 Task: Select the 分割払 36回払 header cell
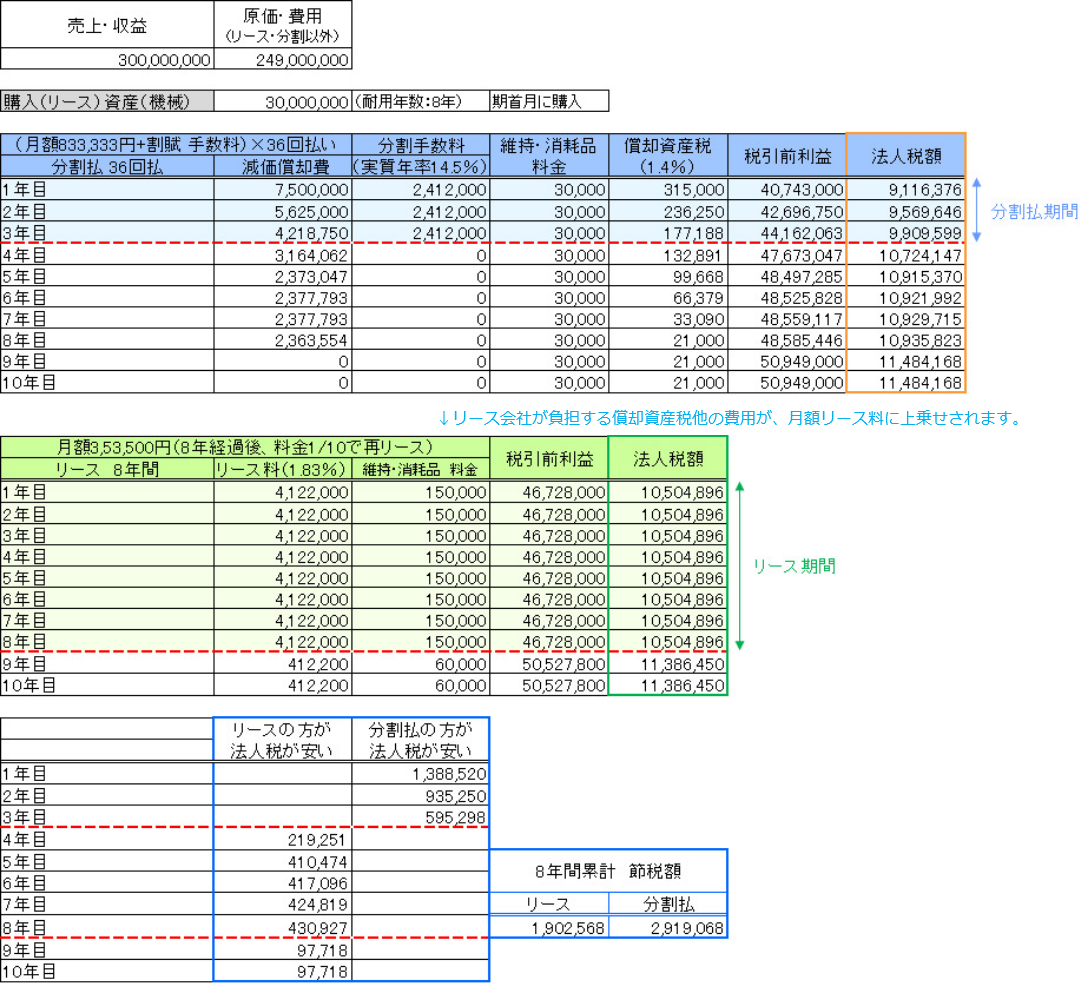[x=107, y=166]
